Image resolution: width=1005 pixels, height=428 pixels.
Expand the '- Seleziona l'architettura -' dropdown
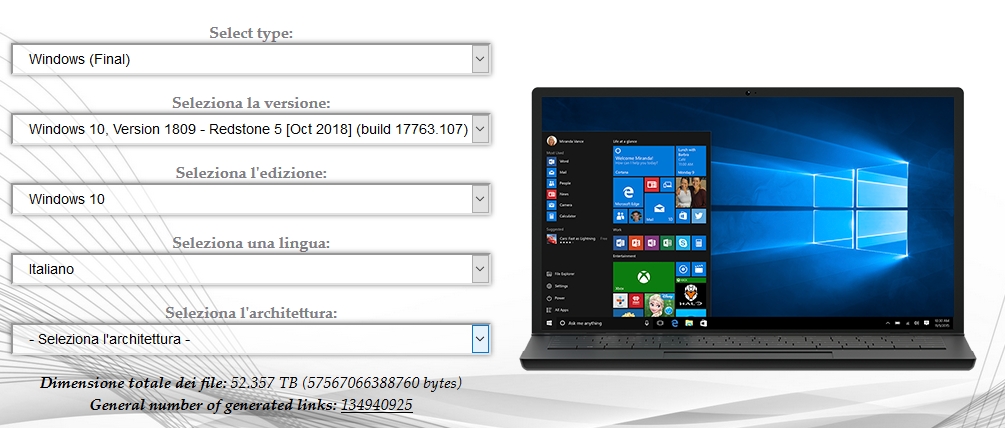click(251, 340)
